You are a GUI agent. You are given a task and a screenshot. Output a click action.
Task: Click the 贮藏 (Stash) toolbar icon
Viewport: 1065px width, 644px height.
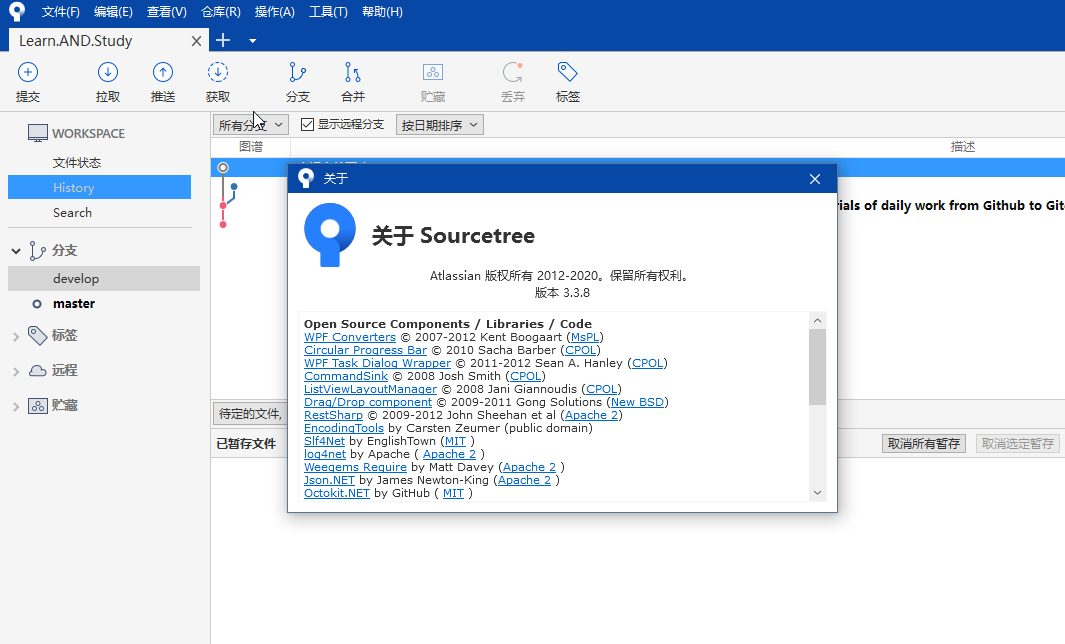pos(433,72)
